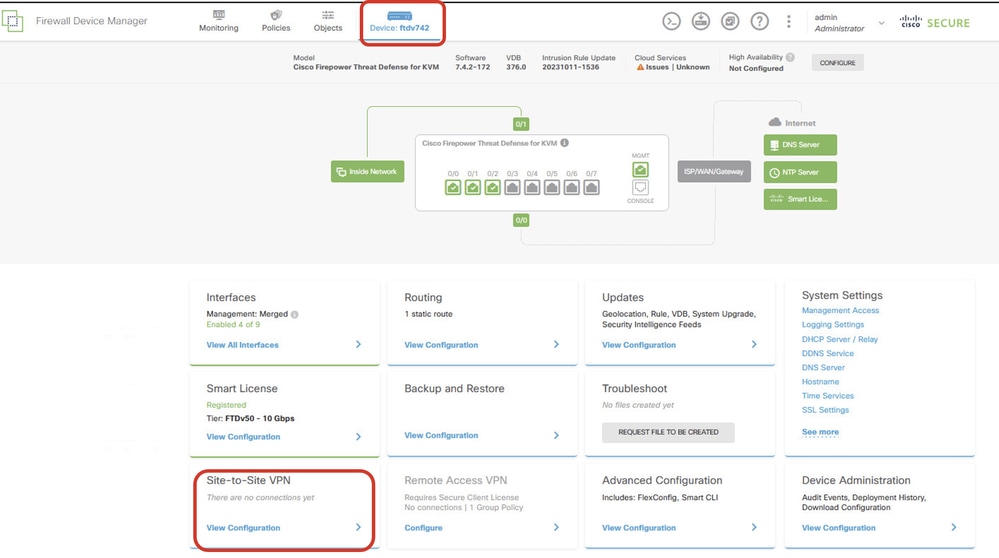
Task: Open the Objects tab
Action: (x=328, y=22)
